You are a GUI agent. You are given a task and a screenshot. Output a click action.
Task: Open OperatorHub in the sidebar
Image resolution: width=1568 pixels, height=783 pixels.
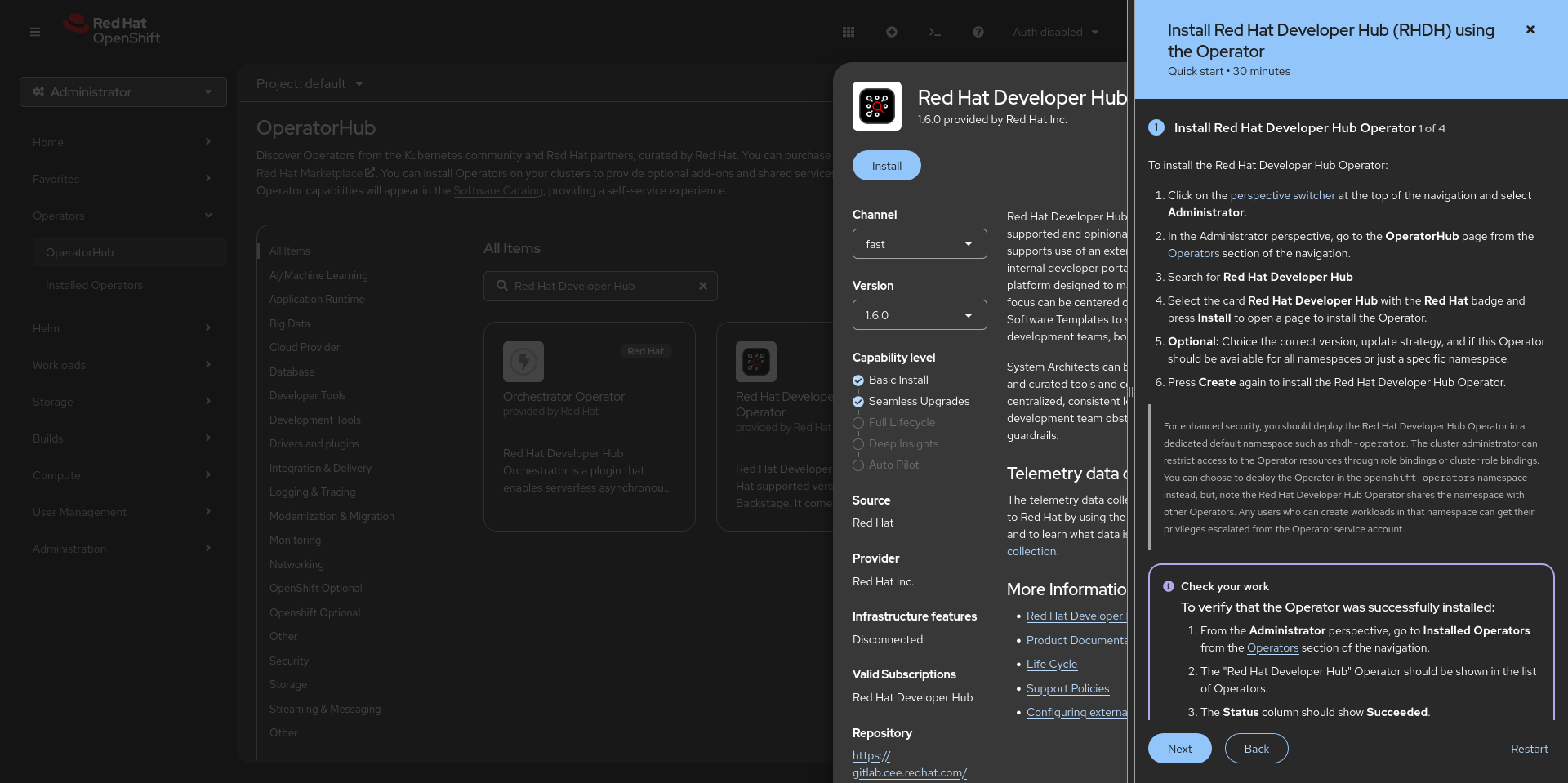point(130,252)
